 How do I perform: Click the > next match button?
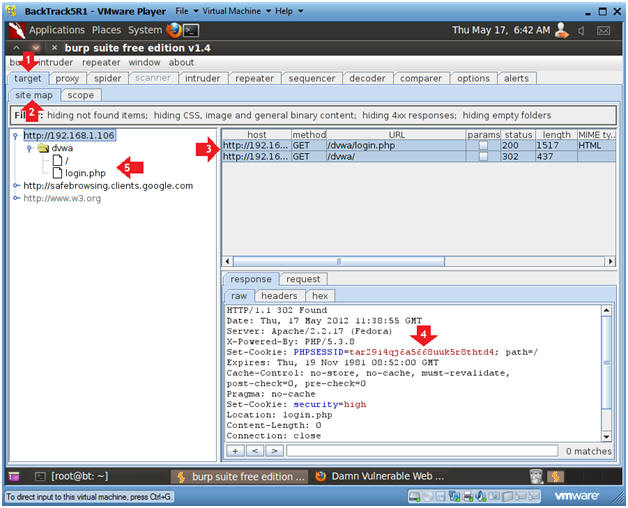click(x=274, y=451)
